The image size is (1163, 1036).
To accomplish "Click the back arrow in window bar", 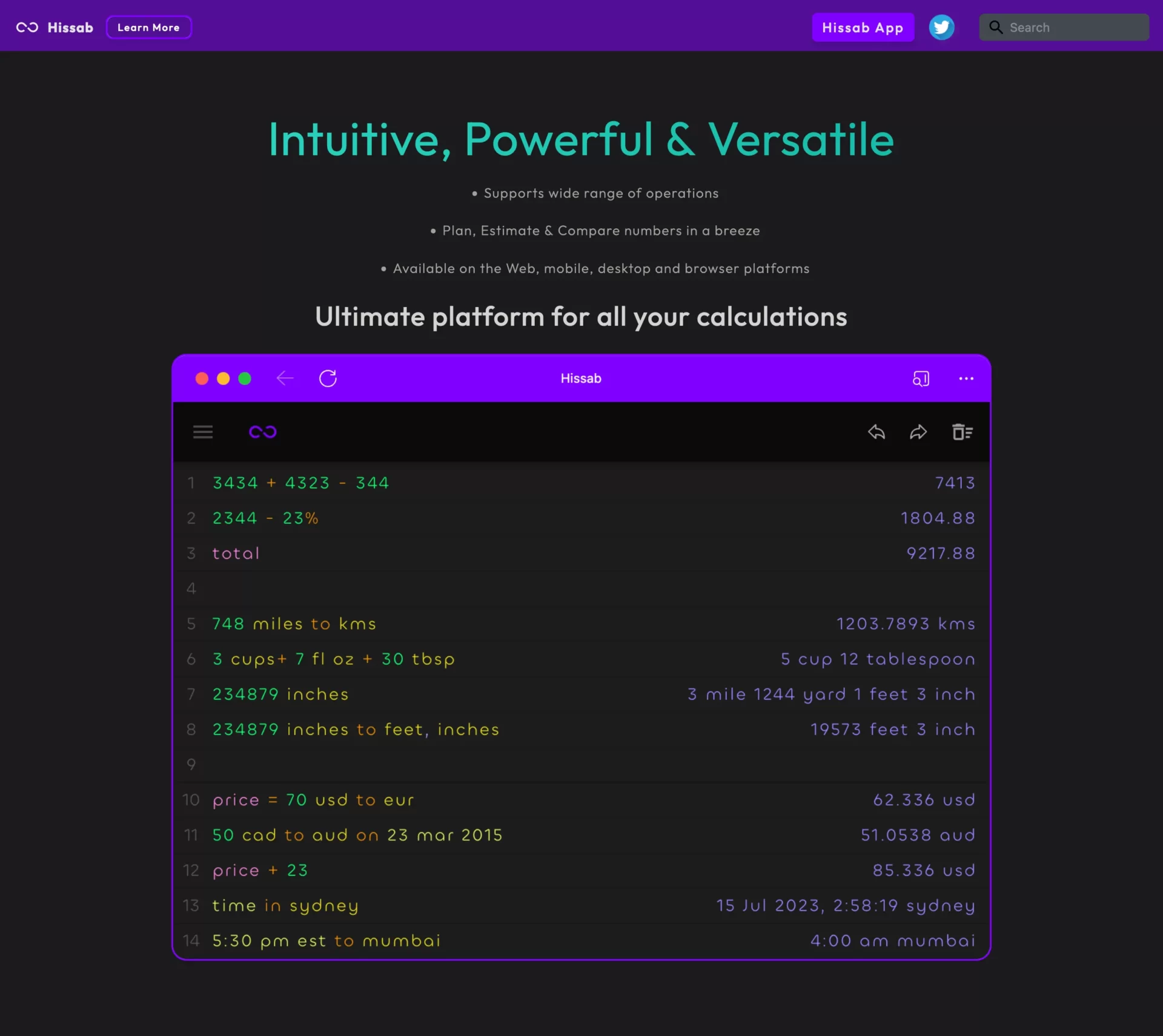I will [285, 378].
